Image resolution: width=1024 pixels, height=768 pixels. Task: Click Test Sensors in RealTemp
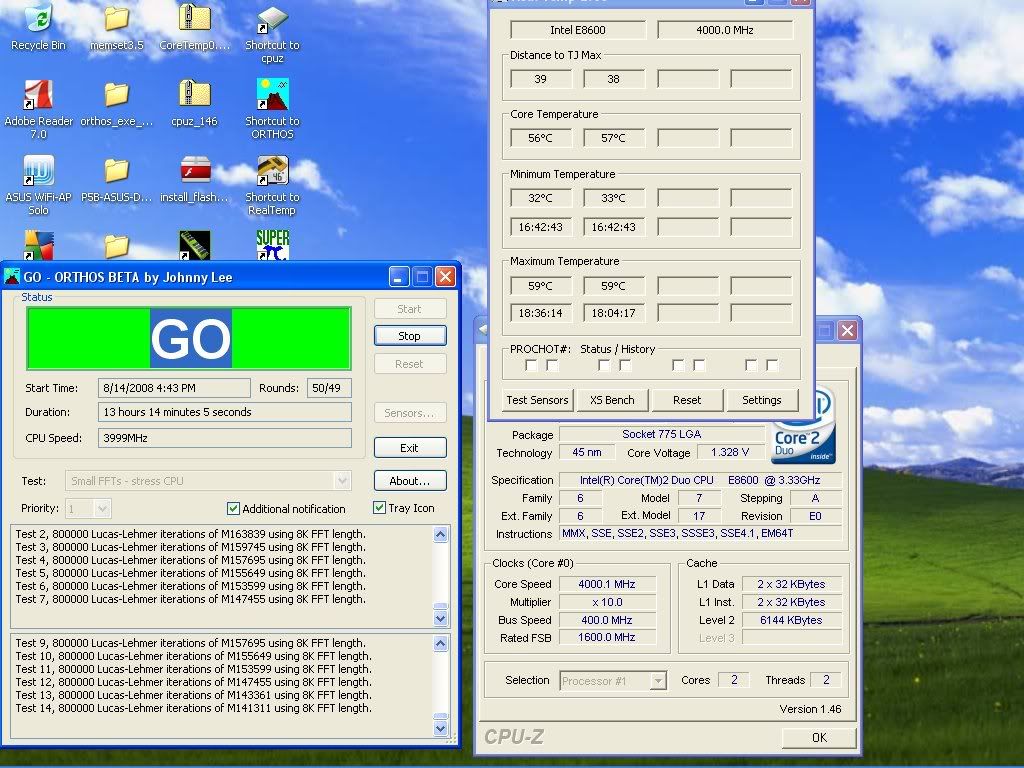(x=537, y=400)
